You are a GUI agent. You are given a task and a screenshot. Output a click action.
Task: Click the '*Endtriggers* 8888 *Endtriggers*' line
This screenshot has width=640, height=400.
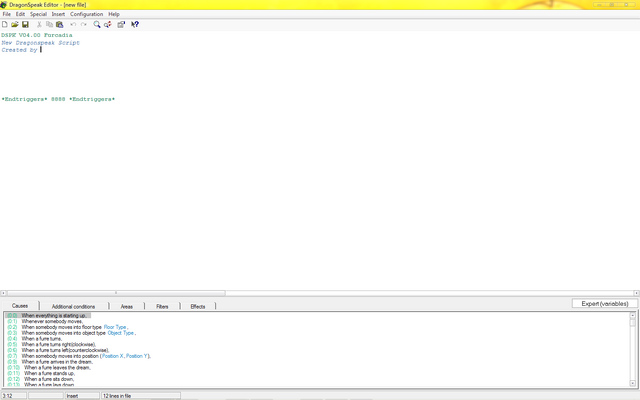(58, 99)
